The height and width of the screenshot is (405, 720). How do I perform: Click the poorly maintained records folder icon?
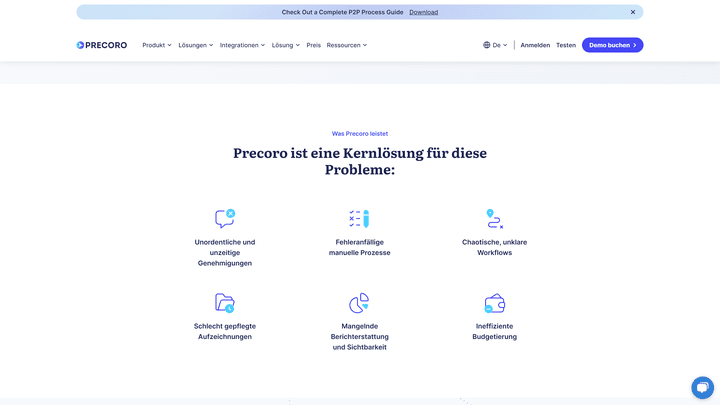(x=225, y=303)
